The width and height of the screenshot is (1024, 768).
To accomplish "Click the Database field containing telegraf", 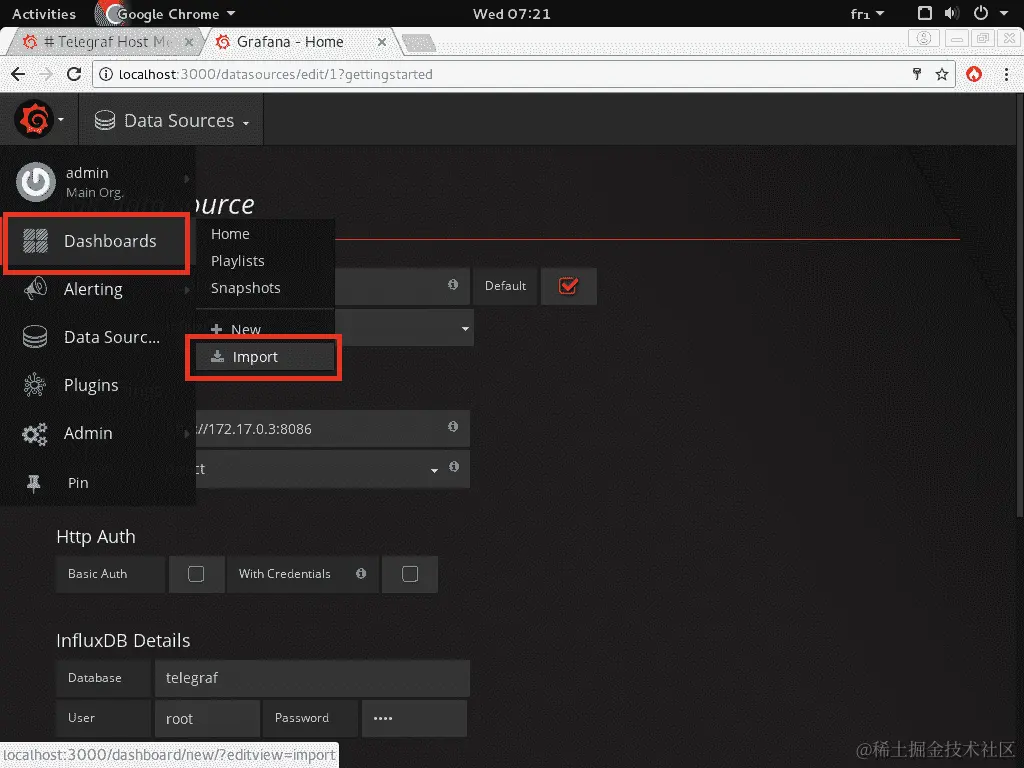I will click(312, 678).
